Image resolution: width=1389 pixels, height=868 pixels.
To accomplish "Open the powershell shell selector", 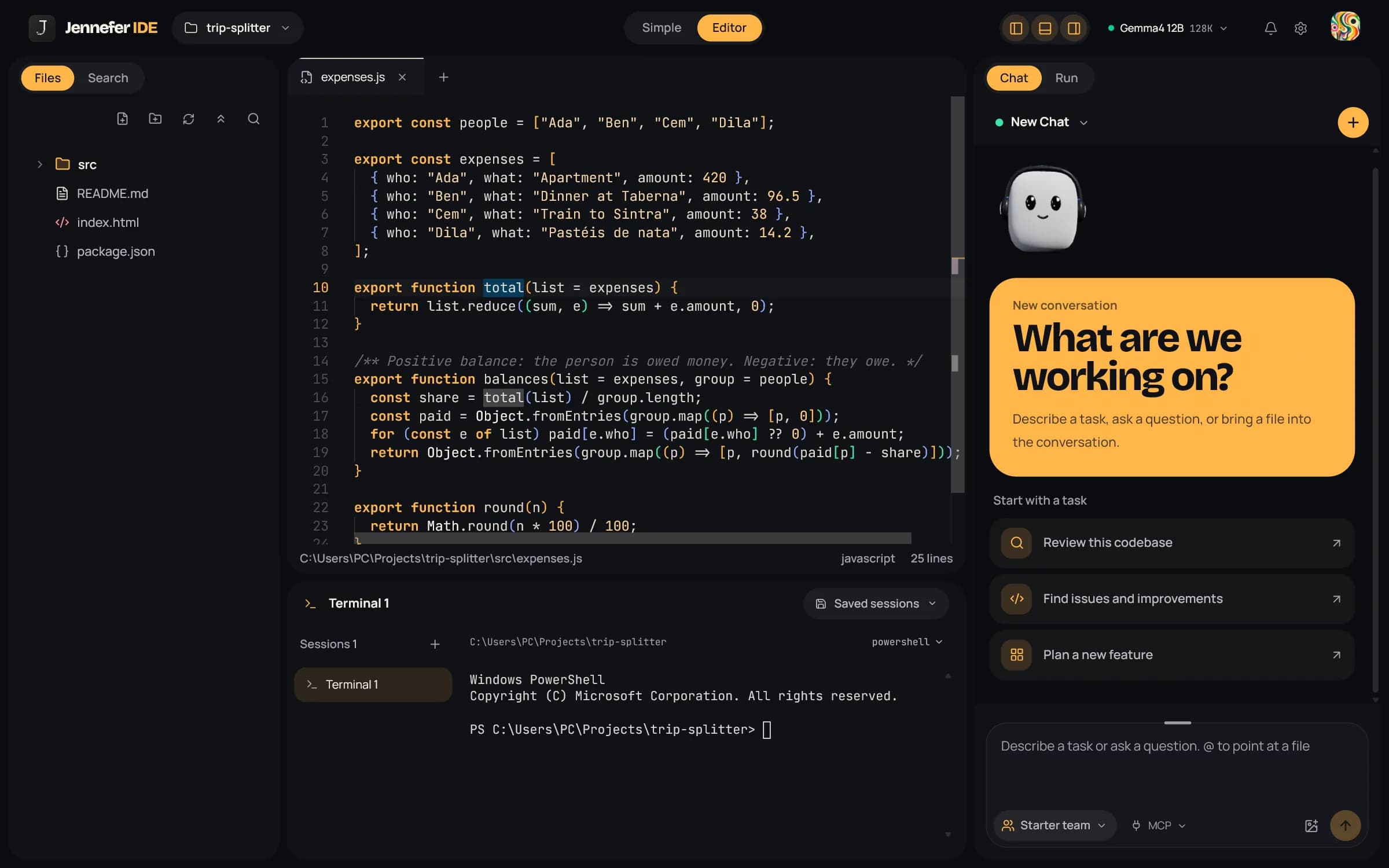I will click(x=907, y=642).
